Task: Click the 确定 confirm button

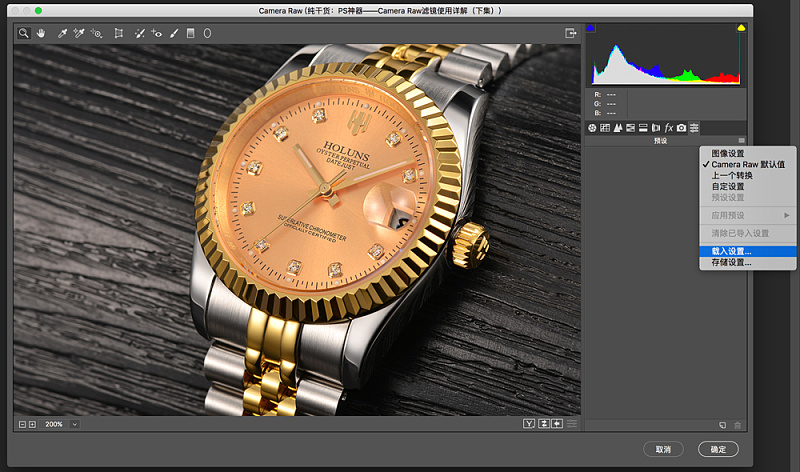Action: [x=718, y=449]
